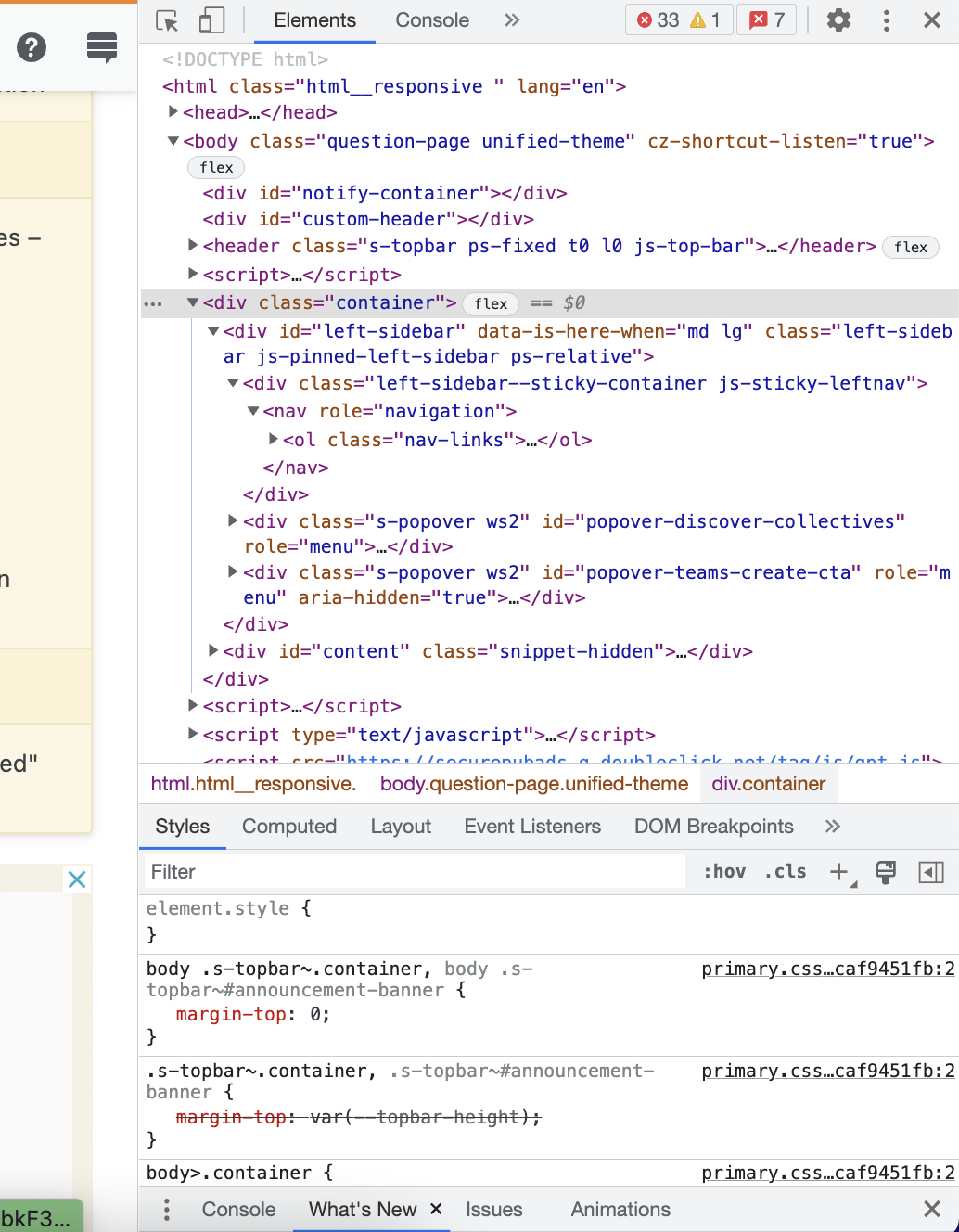
Task: Select the What's New drawer tab
Action: 363,1209
